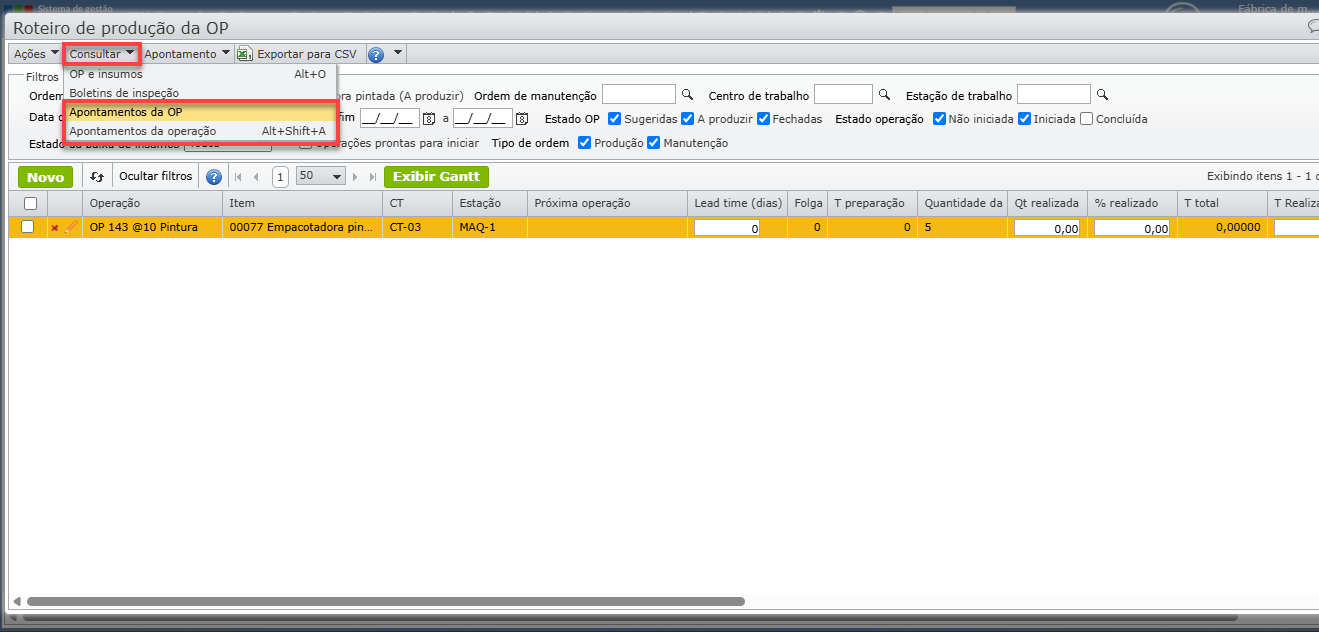Open the Ações menu
1319x632 pixels.
tap(36, 54)
